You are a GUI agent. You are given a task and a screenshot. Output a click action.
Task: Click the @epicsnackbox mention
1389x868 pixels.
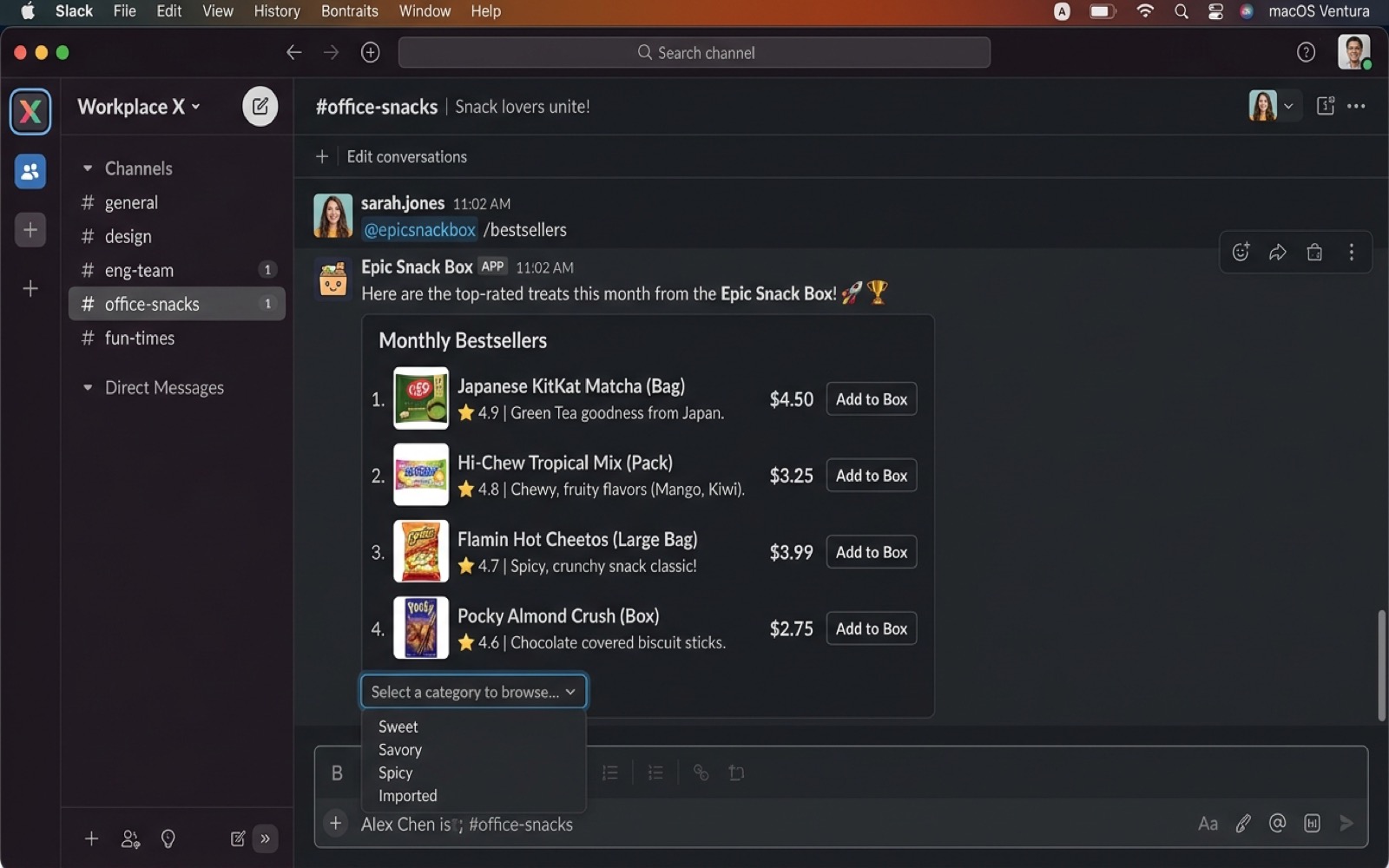click(x=419, y=230)
